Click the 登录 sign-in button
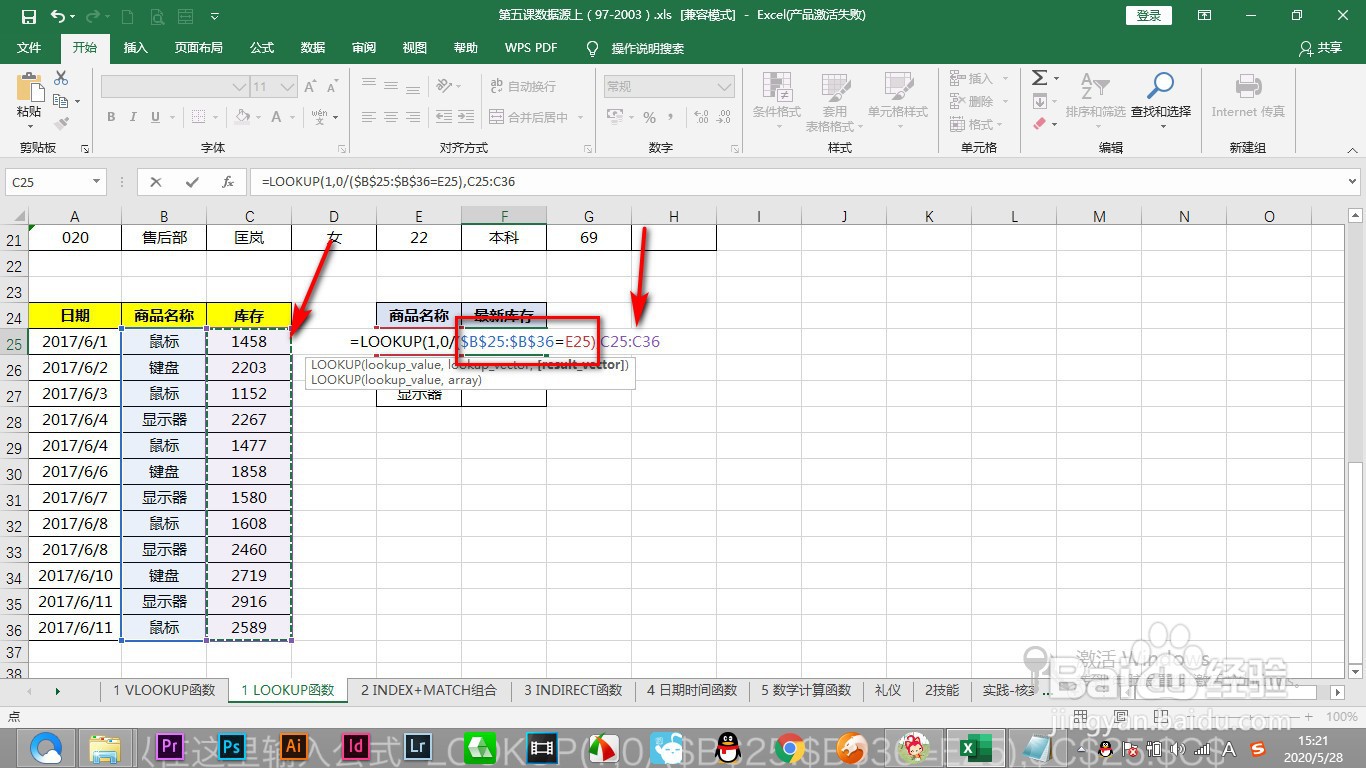This screenshot has width=1366, height=768. coord(1149,15)
